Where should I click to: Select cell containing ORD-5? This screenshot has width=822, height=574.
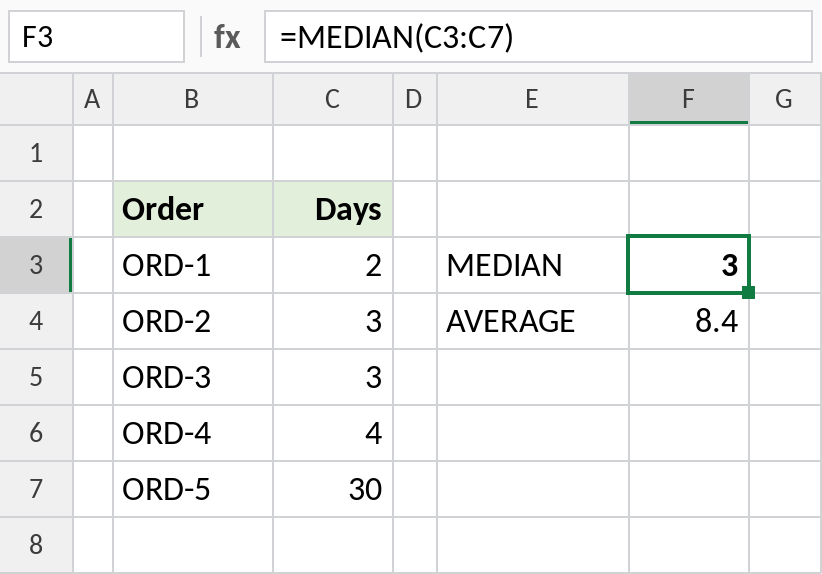coord(193,489)
